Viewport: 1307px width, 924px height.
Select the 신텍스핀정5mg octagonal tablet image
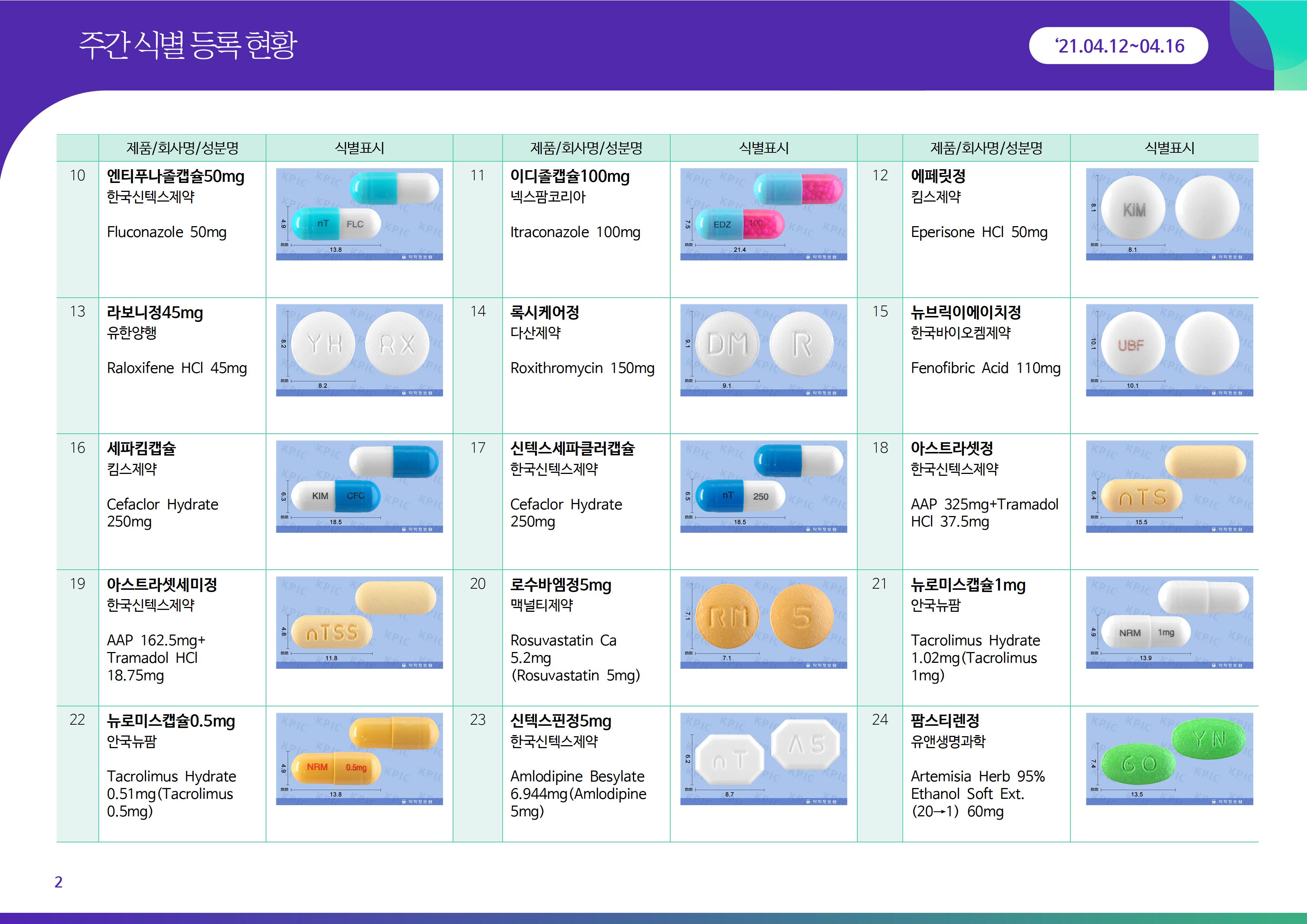point(763,758)
